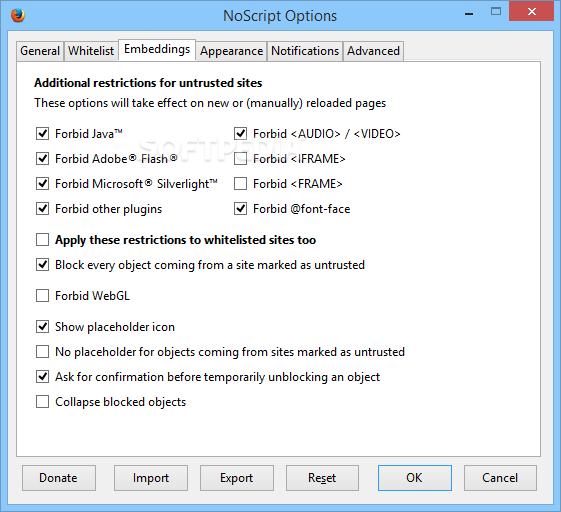561x512 pixels.
Task: Enable Forbid WebGL checkbox
Action: point(43,296)
